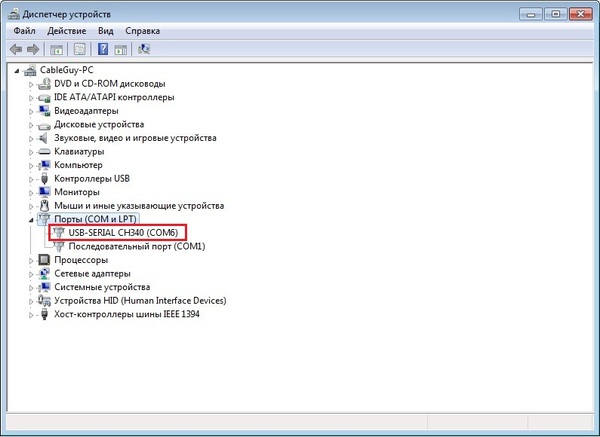Screen dimensions: 600x437
Task: Click the USB-SERIAL CH340 device icon
Action: pos(59,232)
